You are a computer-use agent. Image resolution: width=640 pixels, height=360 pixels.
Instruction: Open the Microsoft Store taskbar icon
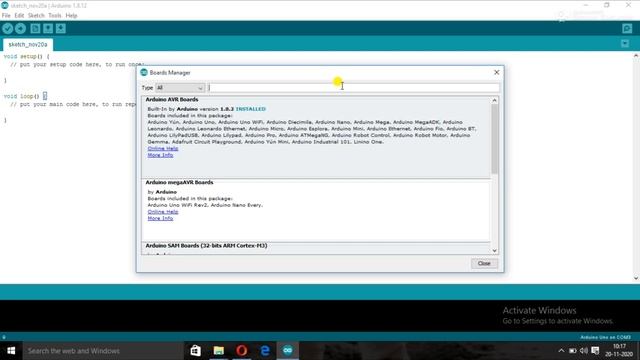click(x=196, y=351)
